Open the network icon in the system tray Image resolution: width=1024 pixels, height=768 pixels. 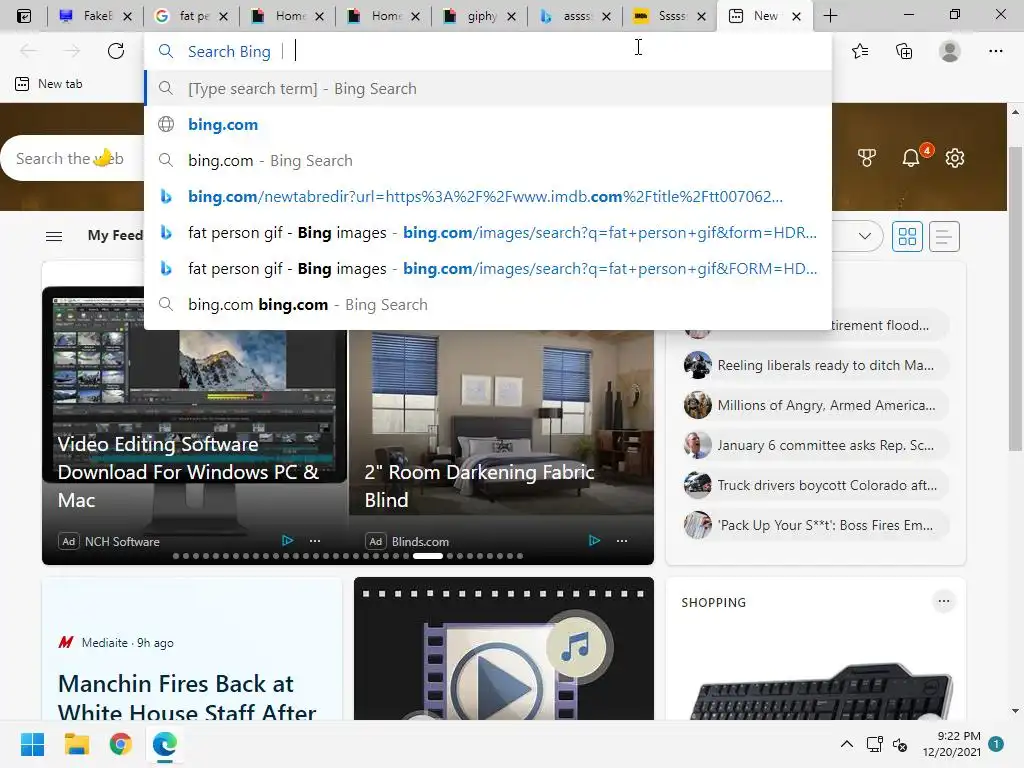874,744
